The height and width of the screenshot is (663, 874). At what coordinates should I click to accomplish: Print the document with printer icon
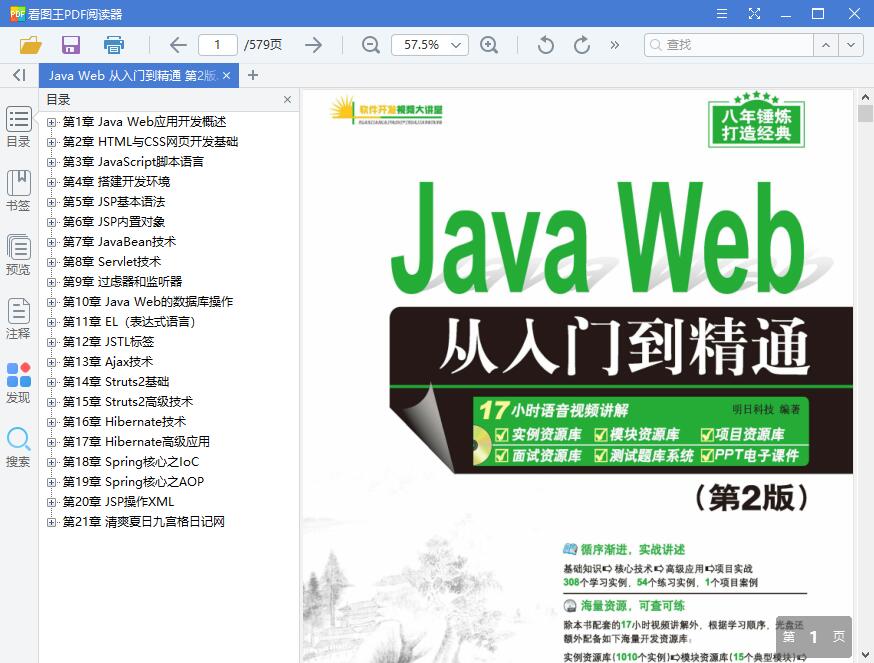[x=114, y=45]
